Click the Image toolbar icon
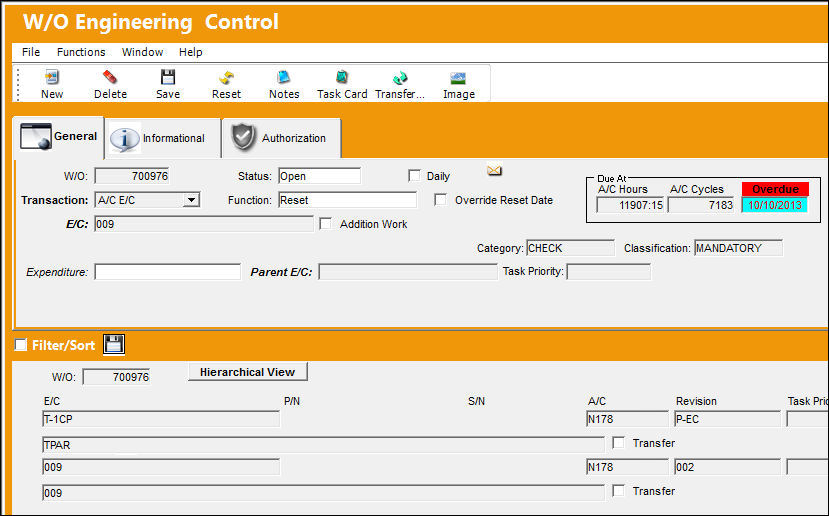829x516 pixels. click(458, 78)
